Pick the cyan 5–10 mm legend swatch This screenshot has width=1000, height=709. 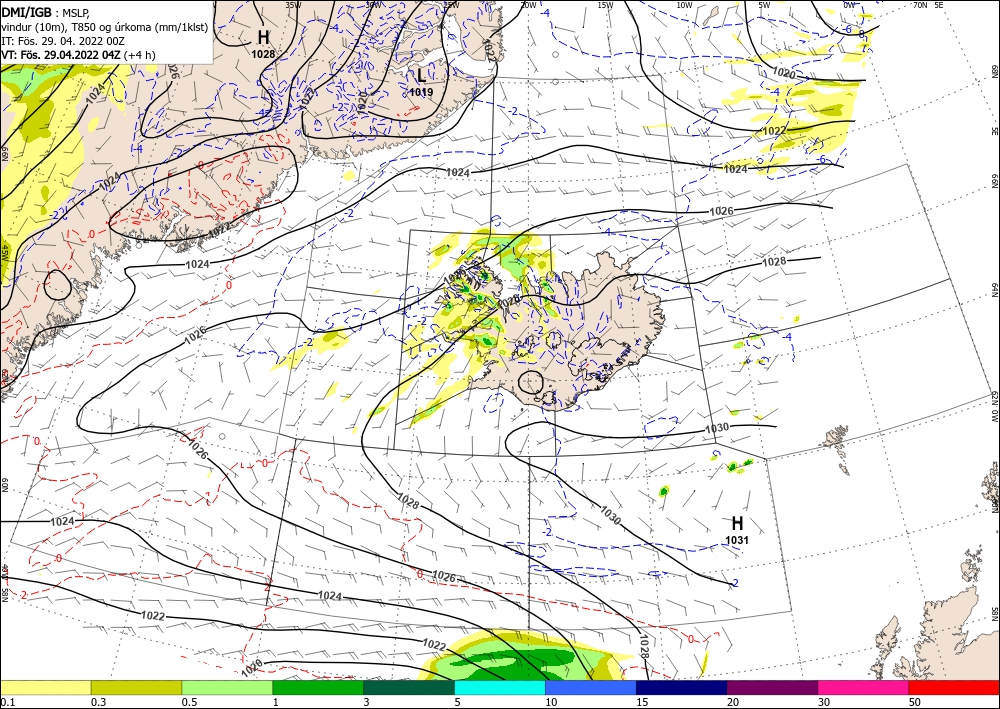coord(500,687)
